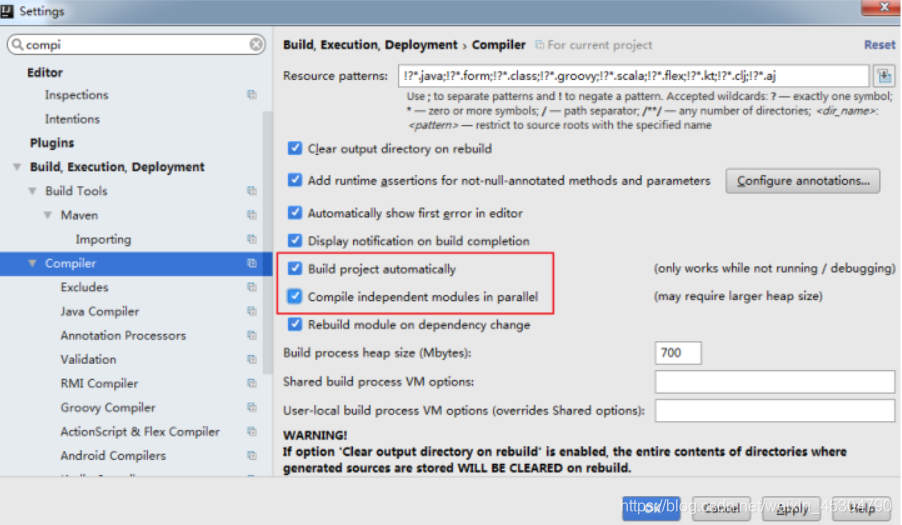Uncheck Clear output directory on rebuild
This screenshot has width=902, height=525.
[x=295, y=148]
